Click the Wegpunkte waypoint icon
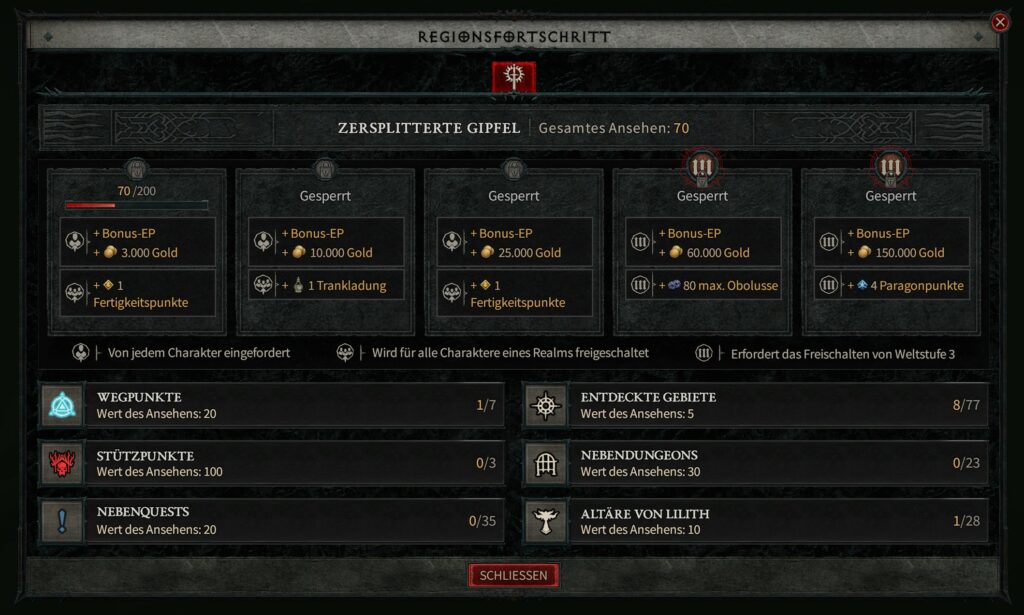The width and height of the screenshot is (1024, 615). (x=62, y=405)
